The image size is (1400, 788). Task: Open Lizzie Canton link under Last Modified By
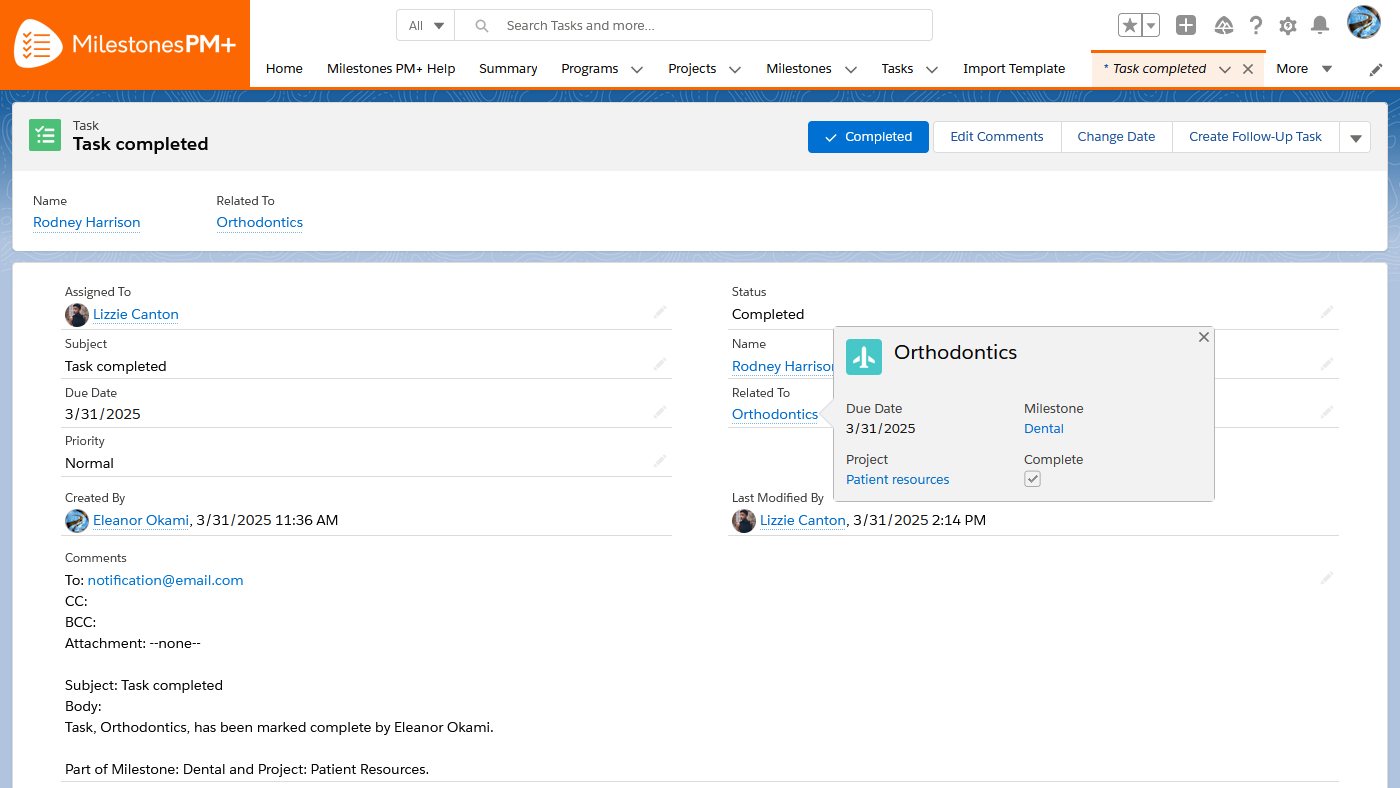pos(803,521)
